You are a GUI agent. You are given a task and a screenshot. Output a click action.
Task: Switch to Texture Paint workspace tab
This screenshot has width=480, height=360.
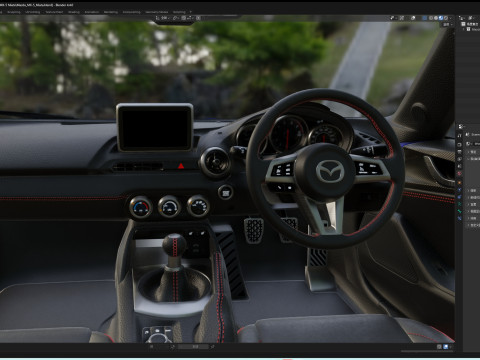[x=54, y=12]
